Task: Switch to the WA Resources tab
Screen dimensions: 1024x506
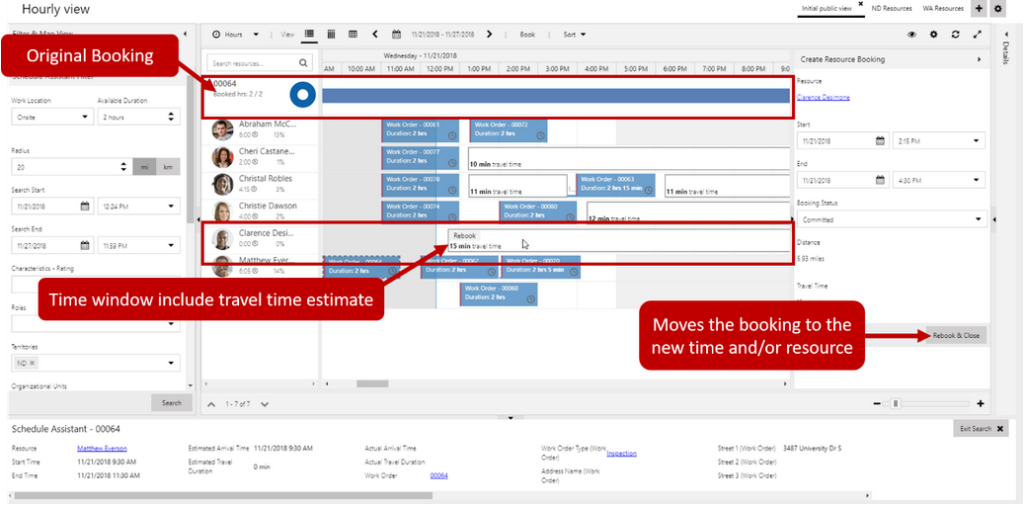Action: coord(941,8)
